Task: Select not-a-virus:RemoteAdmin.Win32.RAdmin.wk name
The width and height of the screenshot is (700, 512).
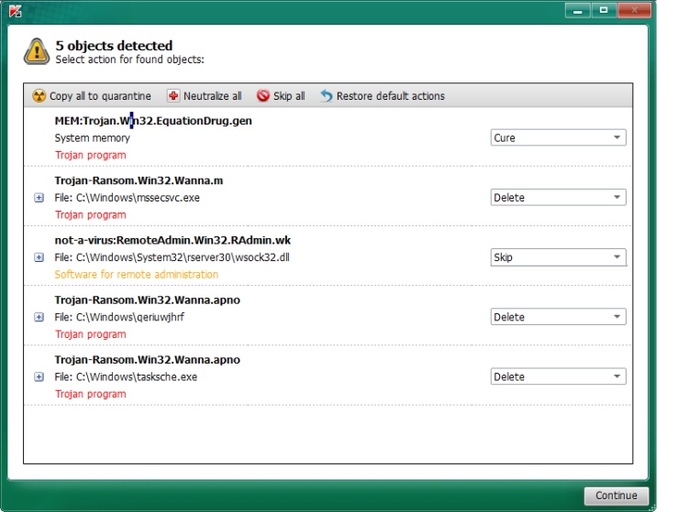Action: coord(173,241)
